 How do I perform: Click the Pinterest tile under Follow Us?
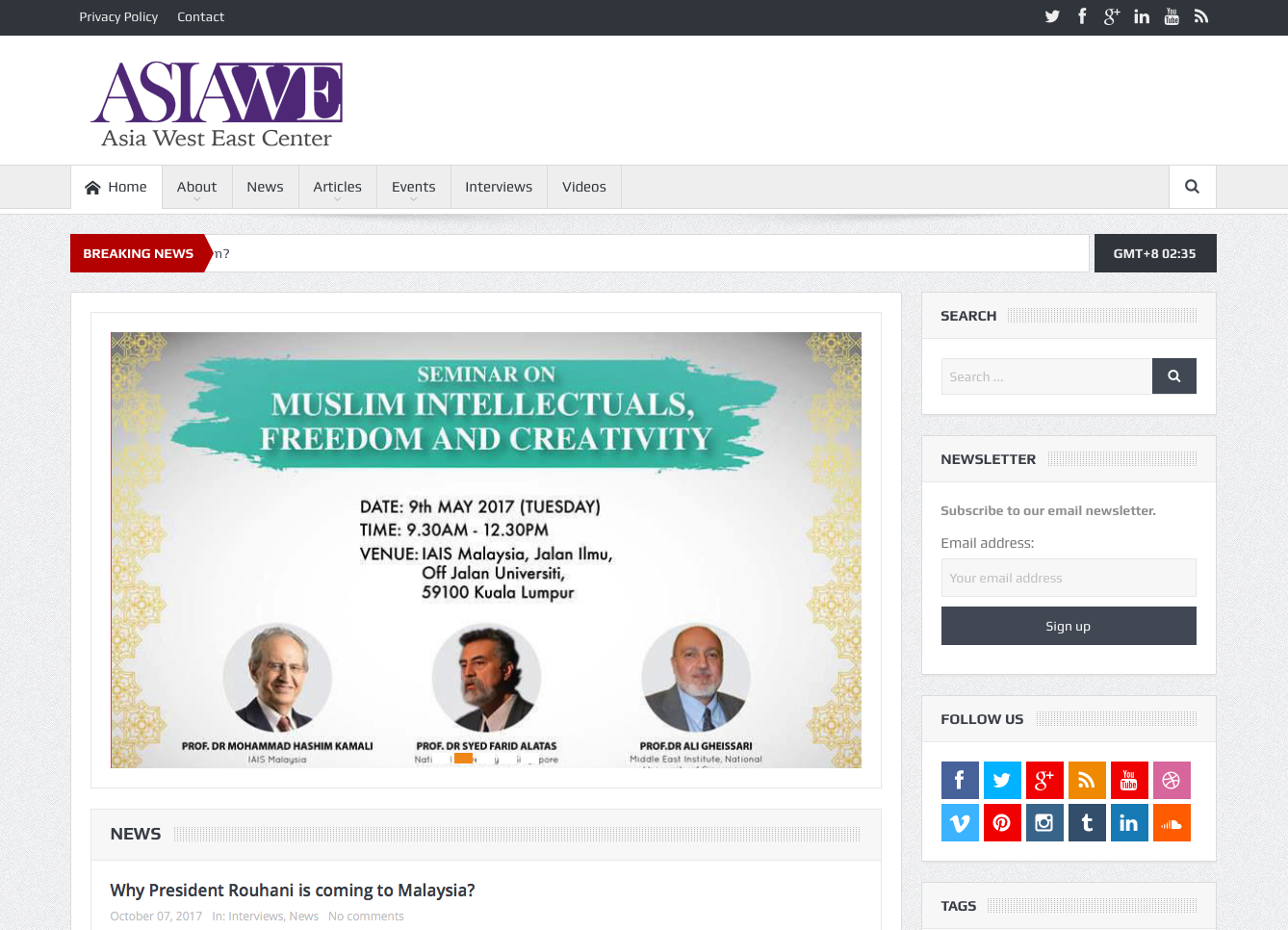pos(1002,822)
